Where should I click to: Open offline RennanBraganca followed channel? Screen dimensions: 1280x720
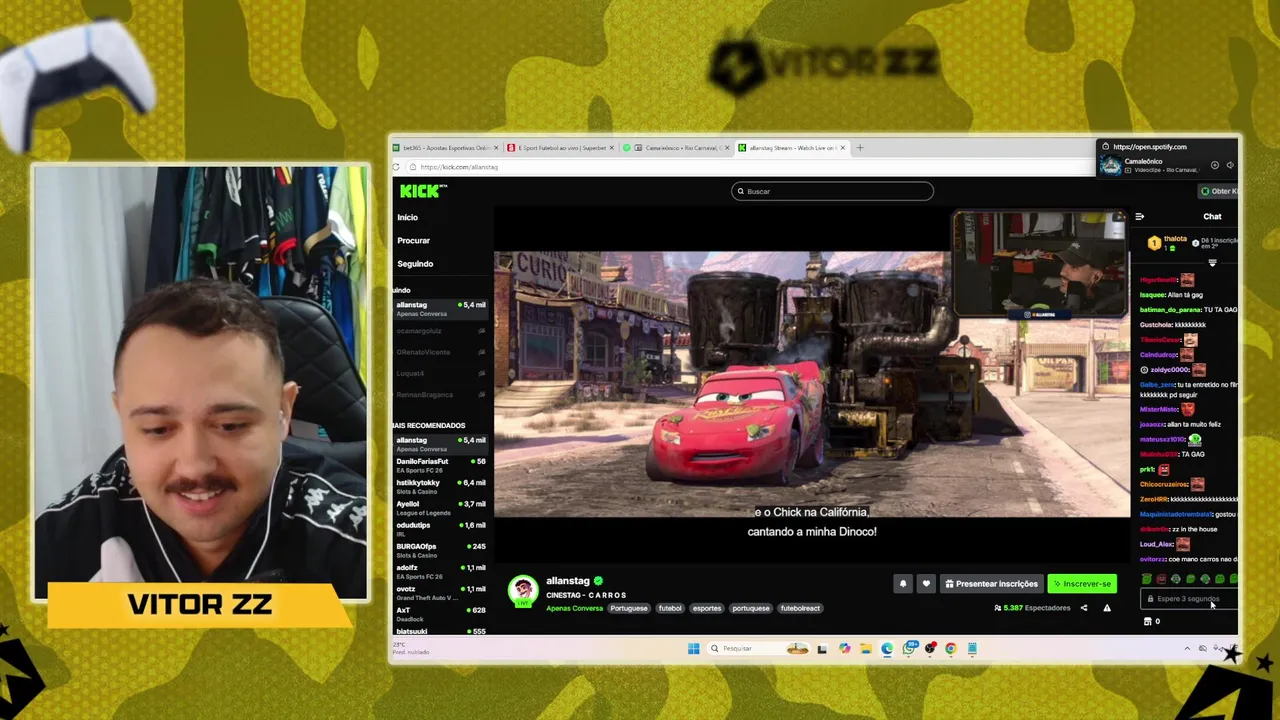(x=440, y=395)
